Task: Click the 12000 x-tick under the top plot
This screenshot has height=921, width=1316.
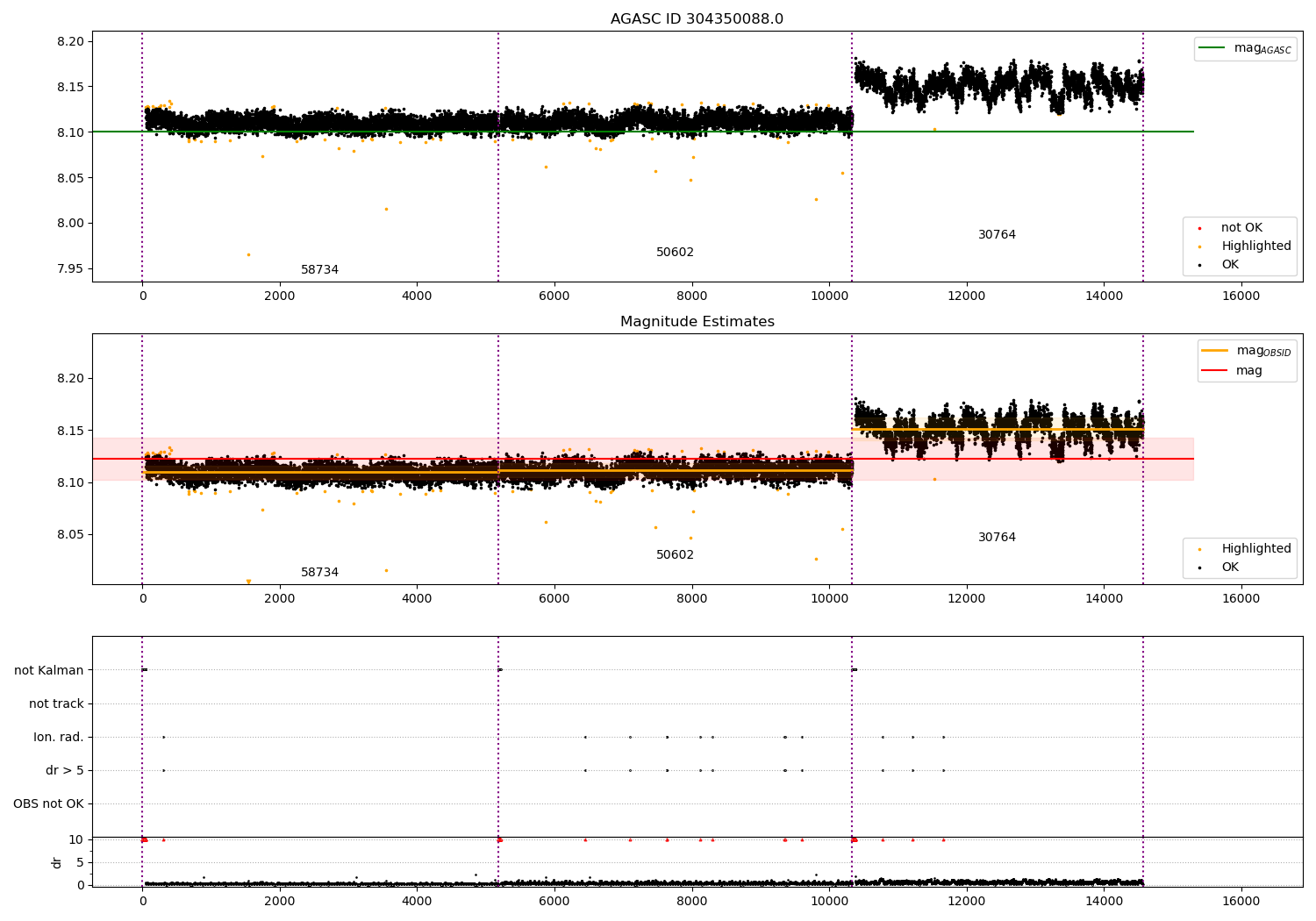Action: [966, 296]
